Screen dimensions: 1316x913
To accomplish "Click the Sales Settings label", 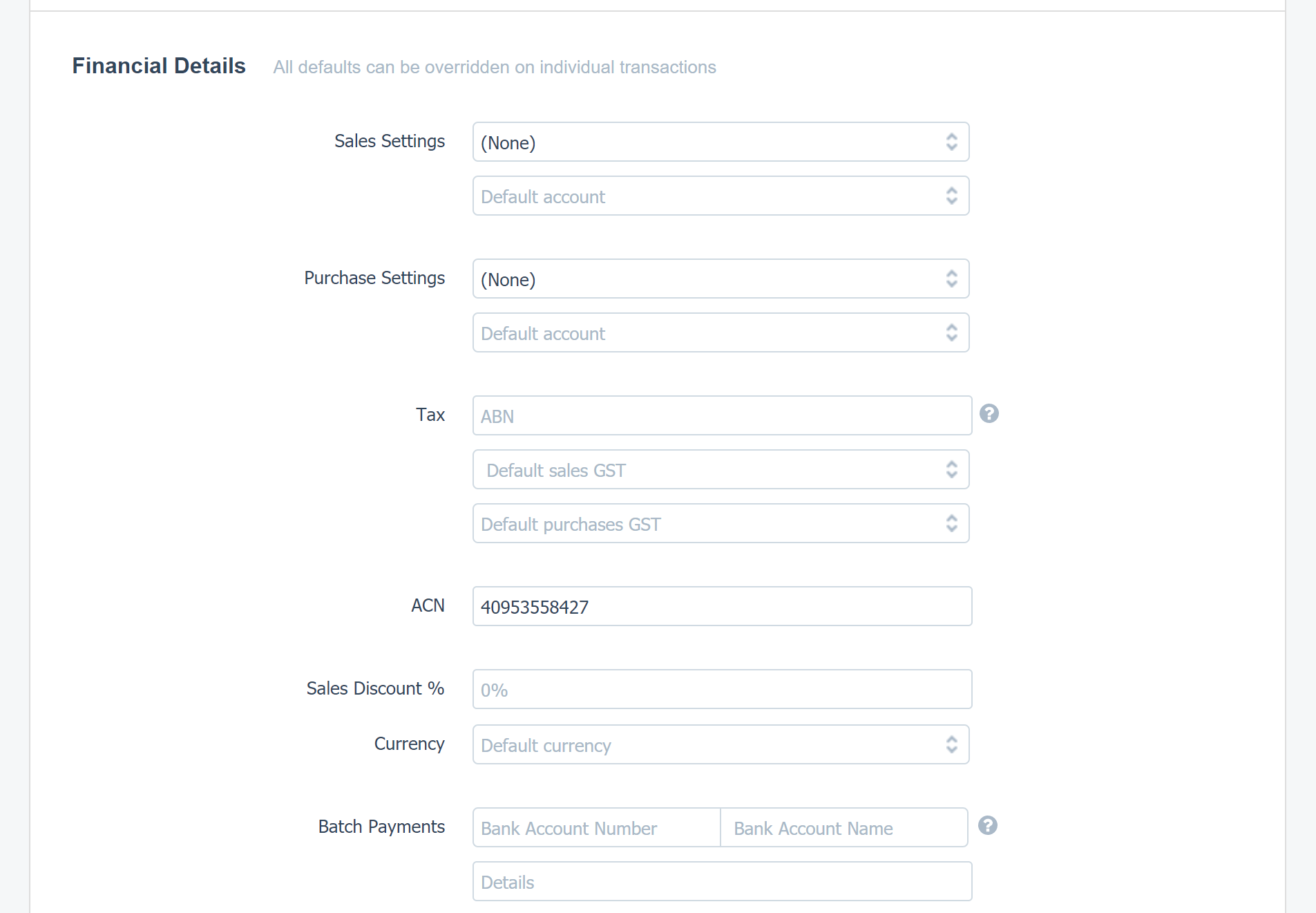I will pos(390,141).
